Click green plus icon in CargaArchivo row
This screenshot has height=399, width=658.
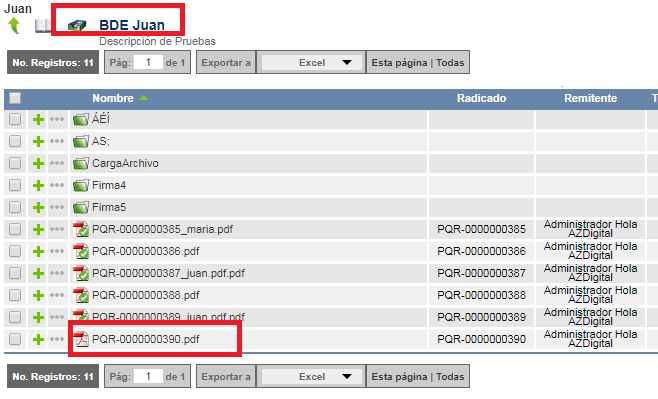(38, 163)
